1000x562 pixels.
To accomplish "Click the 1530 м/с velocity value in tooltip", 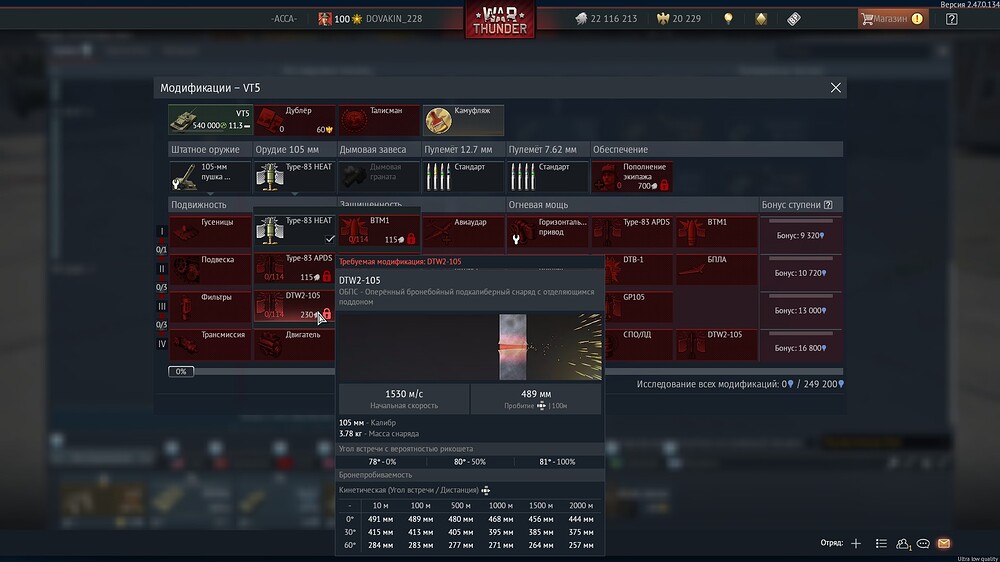I will (x=404, y=394).
